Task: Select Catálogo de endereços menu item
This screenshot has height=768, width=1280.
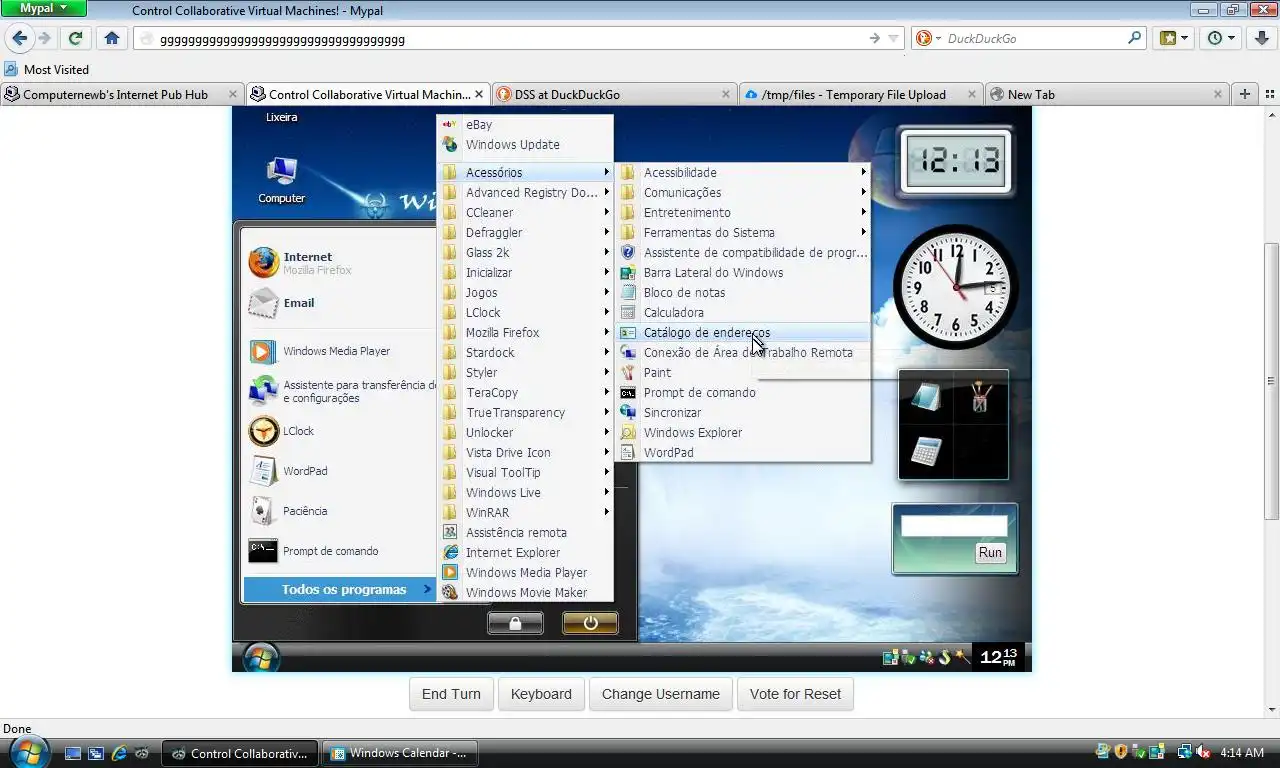Action: click(x=743, y=332)
